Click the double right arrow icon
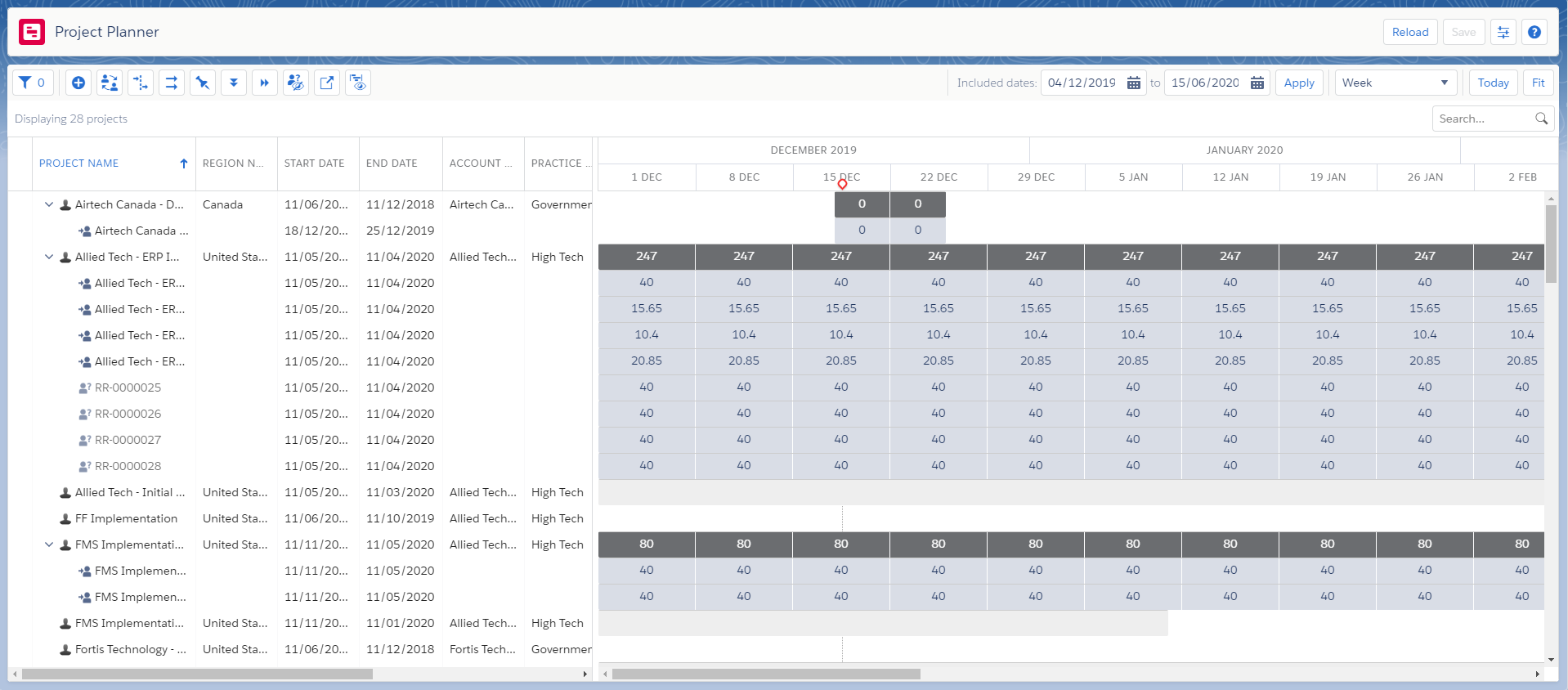The width and height of the screenshot is (1568, 690). (265, 83)
